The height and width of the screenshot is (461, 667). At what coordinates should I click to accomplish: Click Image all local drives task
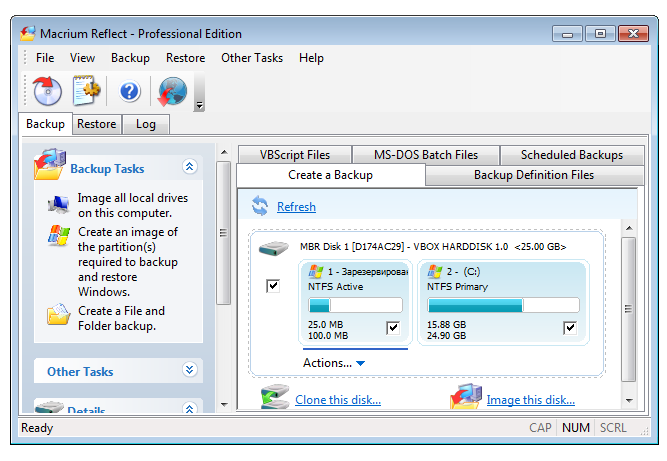(x=133, y=205)
